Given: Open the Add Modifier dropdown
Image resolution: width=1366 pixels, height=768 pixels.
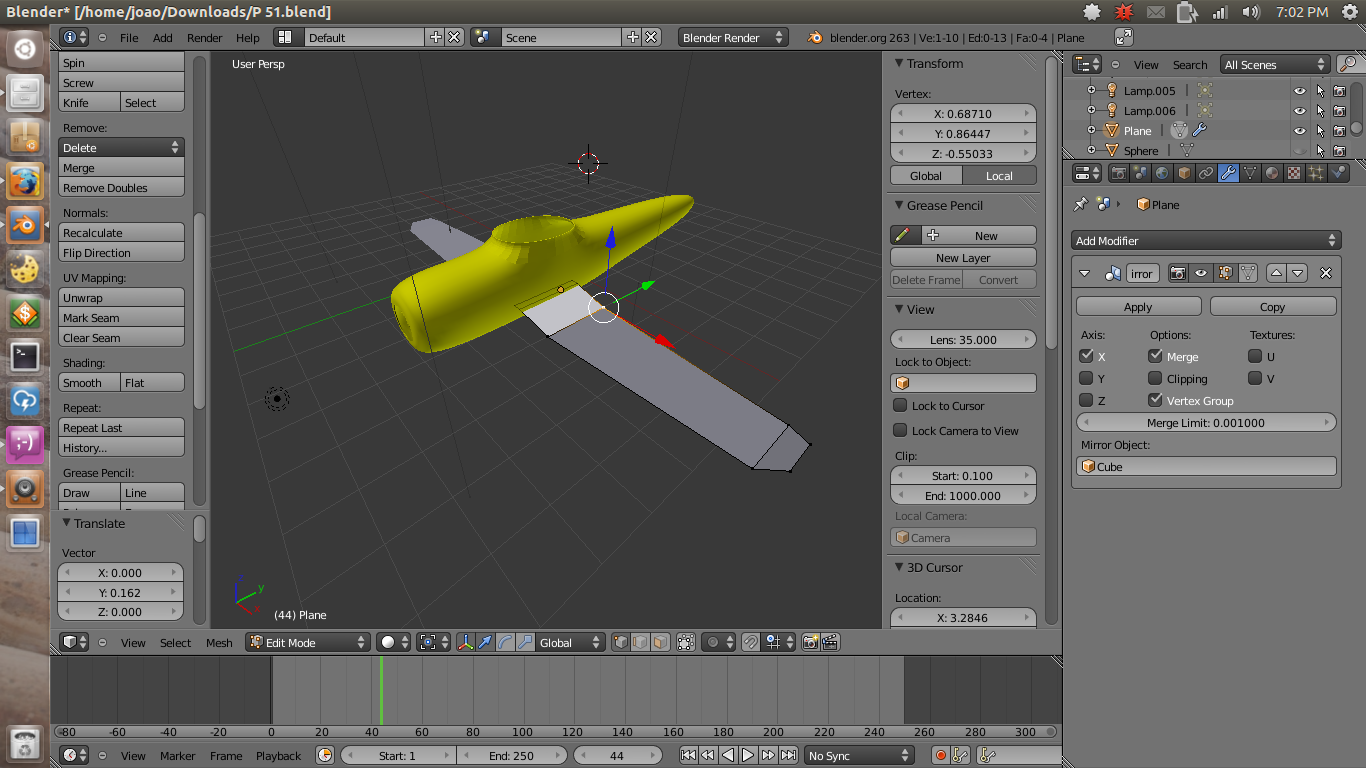Looking at the screenshot, I should click(x=1206, y=241).
